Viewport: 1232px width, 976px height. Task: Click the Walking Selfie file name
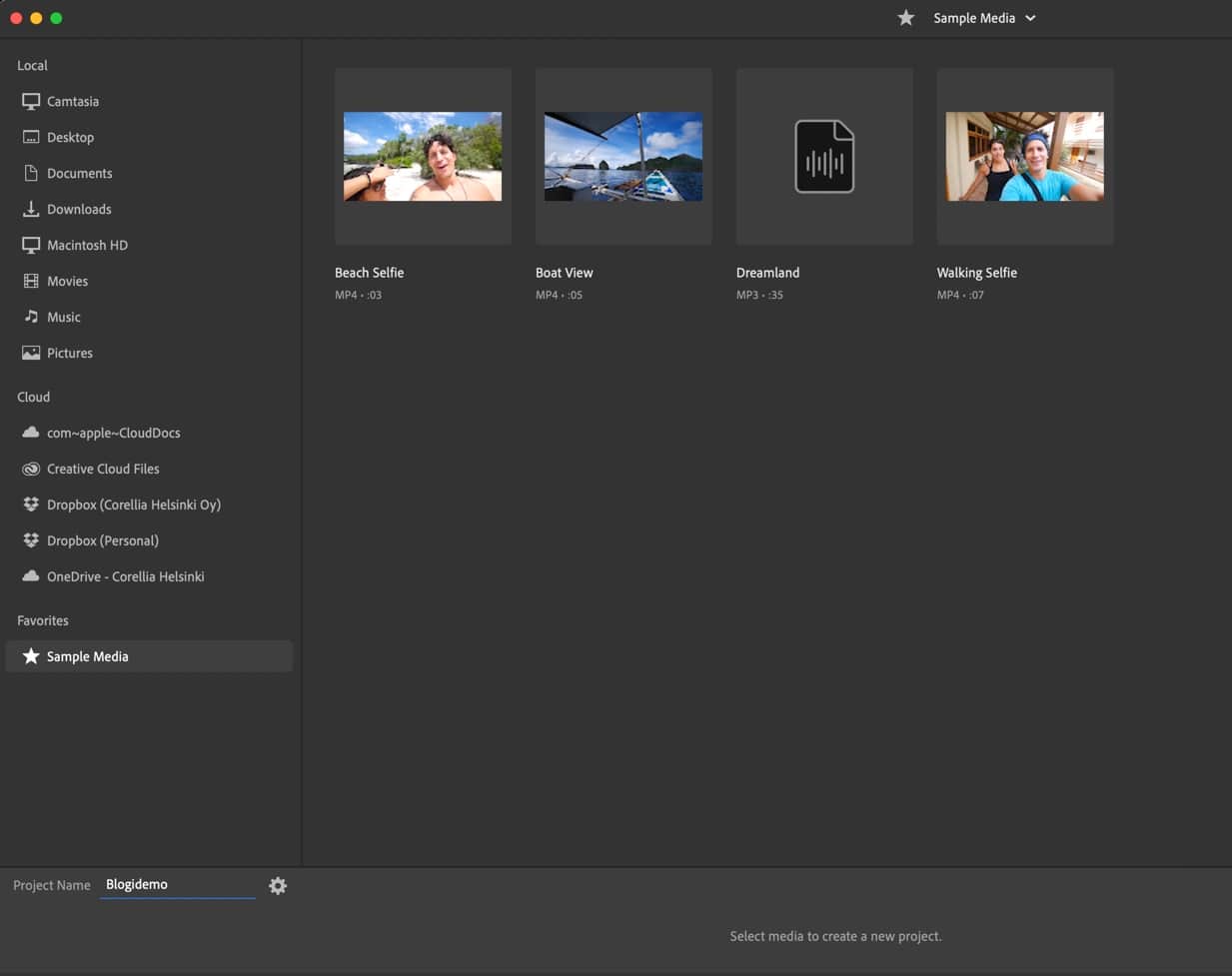point(977,273)
